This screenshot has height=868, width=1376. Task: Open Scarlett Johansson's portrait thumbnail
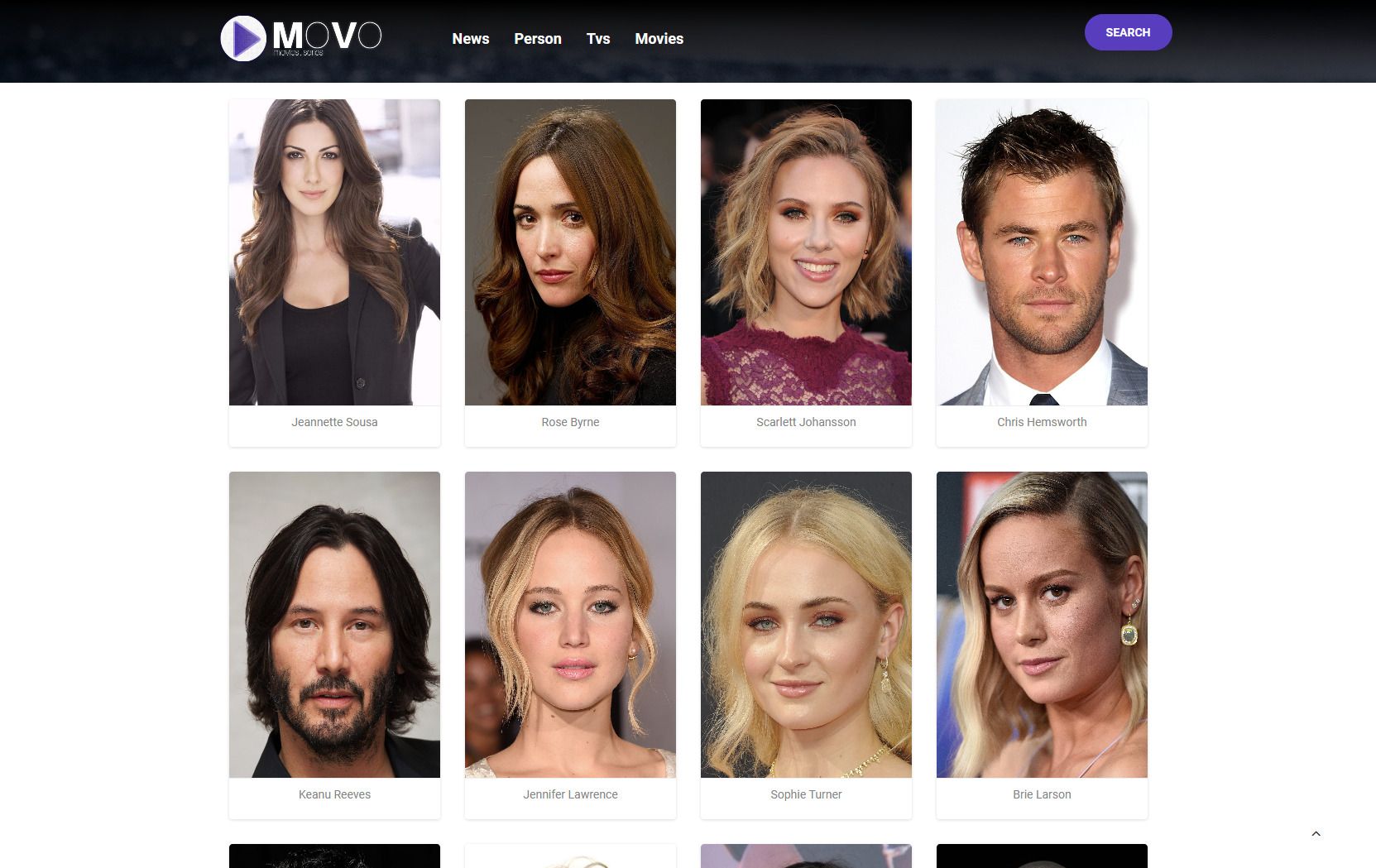point(806,252)
